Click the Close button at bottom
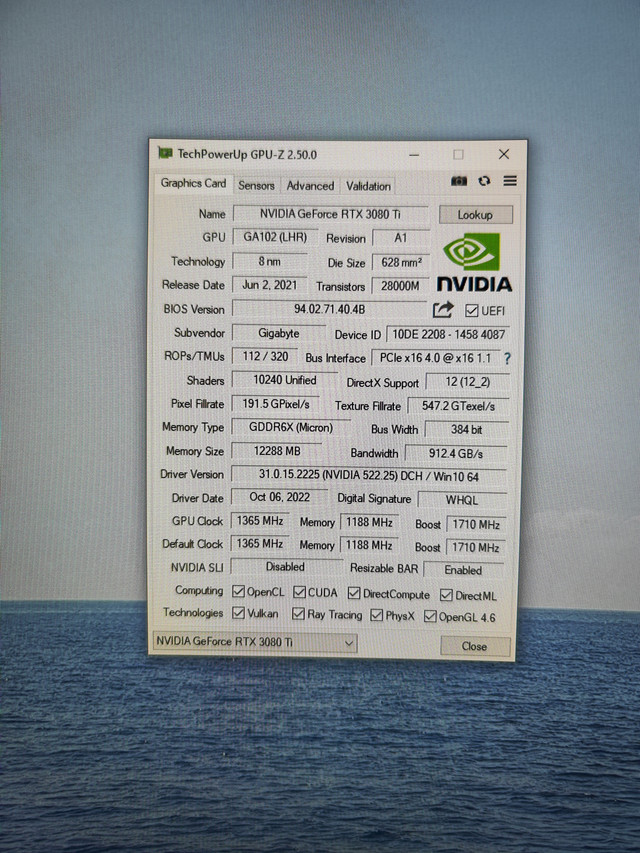 click(474, 646)
